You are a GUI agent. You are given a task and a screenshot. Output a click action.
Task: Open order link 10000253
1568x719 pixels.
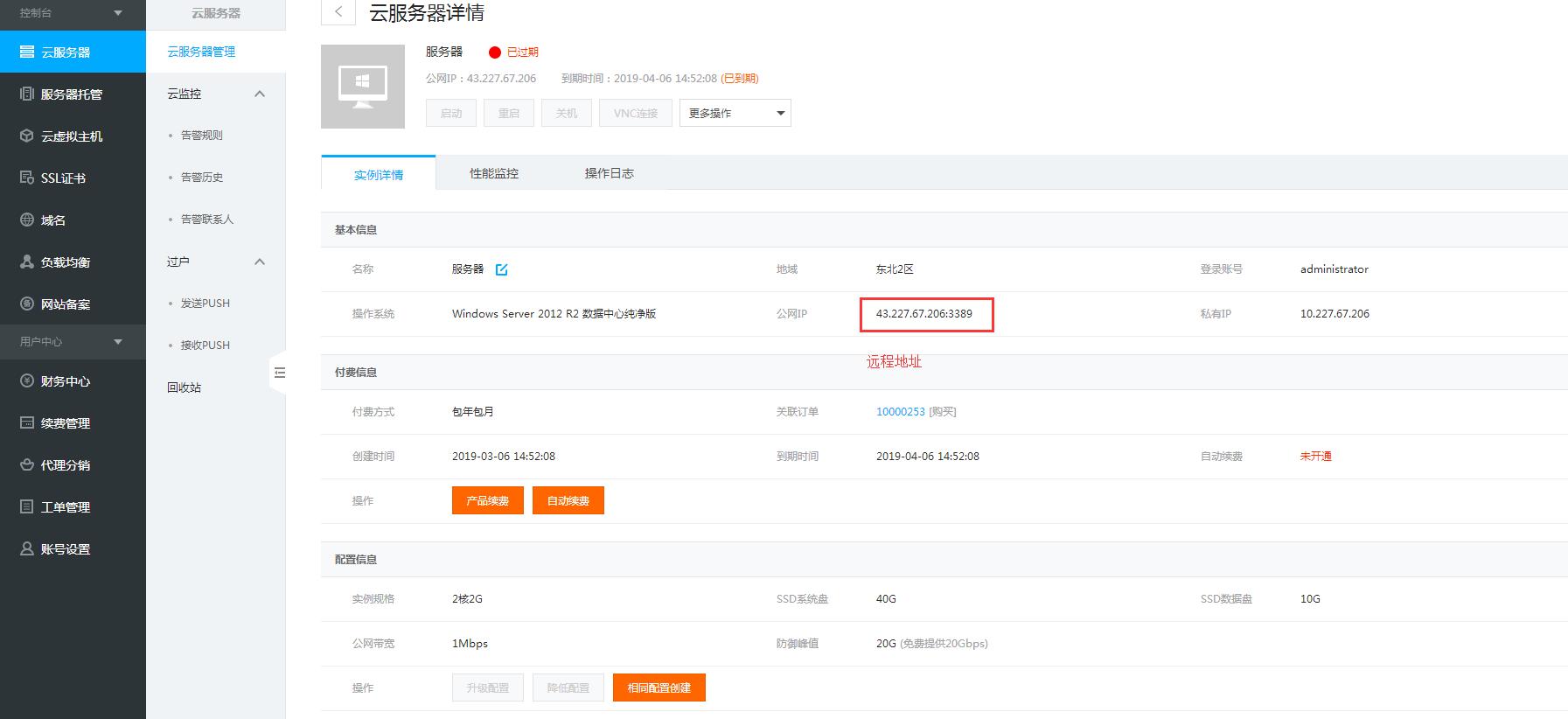coord(900,412)
